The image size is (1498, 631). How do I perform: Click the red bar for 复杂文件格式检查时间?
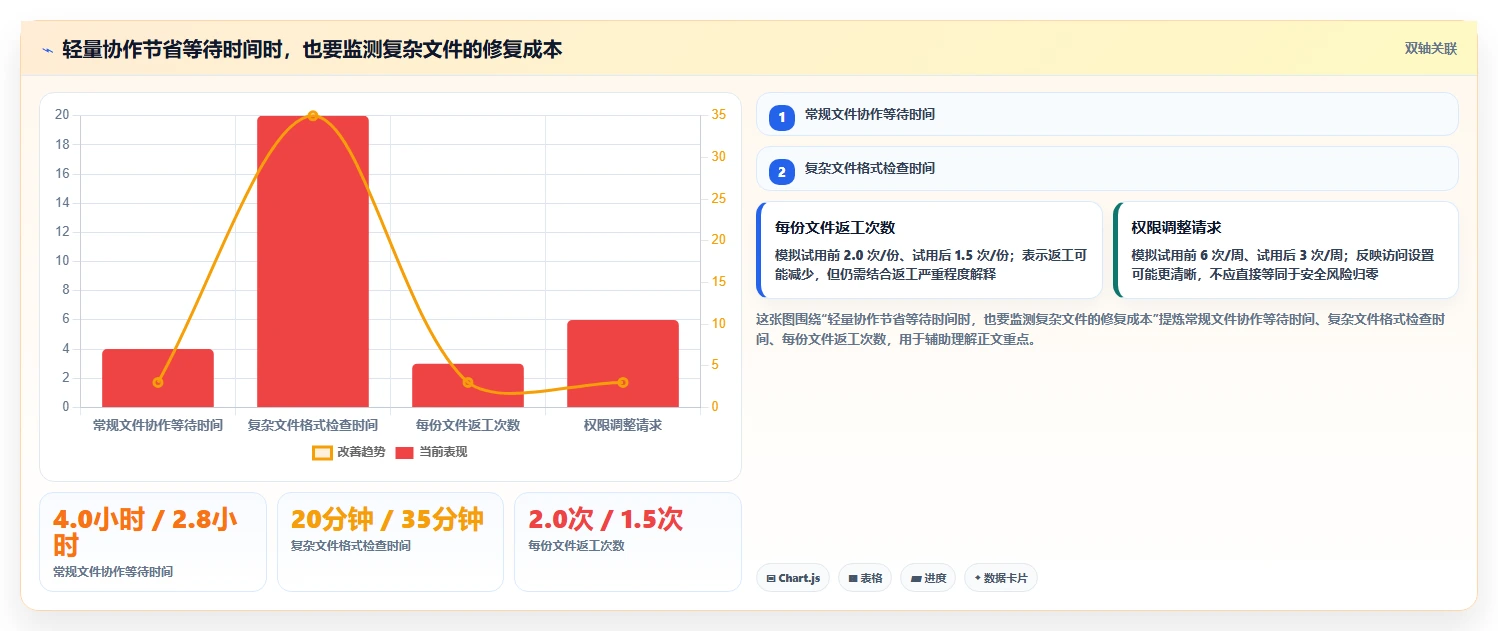coord(313,261)
